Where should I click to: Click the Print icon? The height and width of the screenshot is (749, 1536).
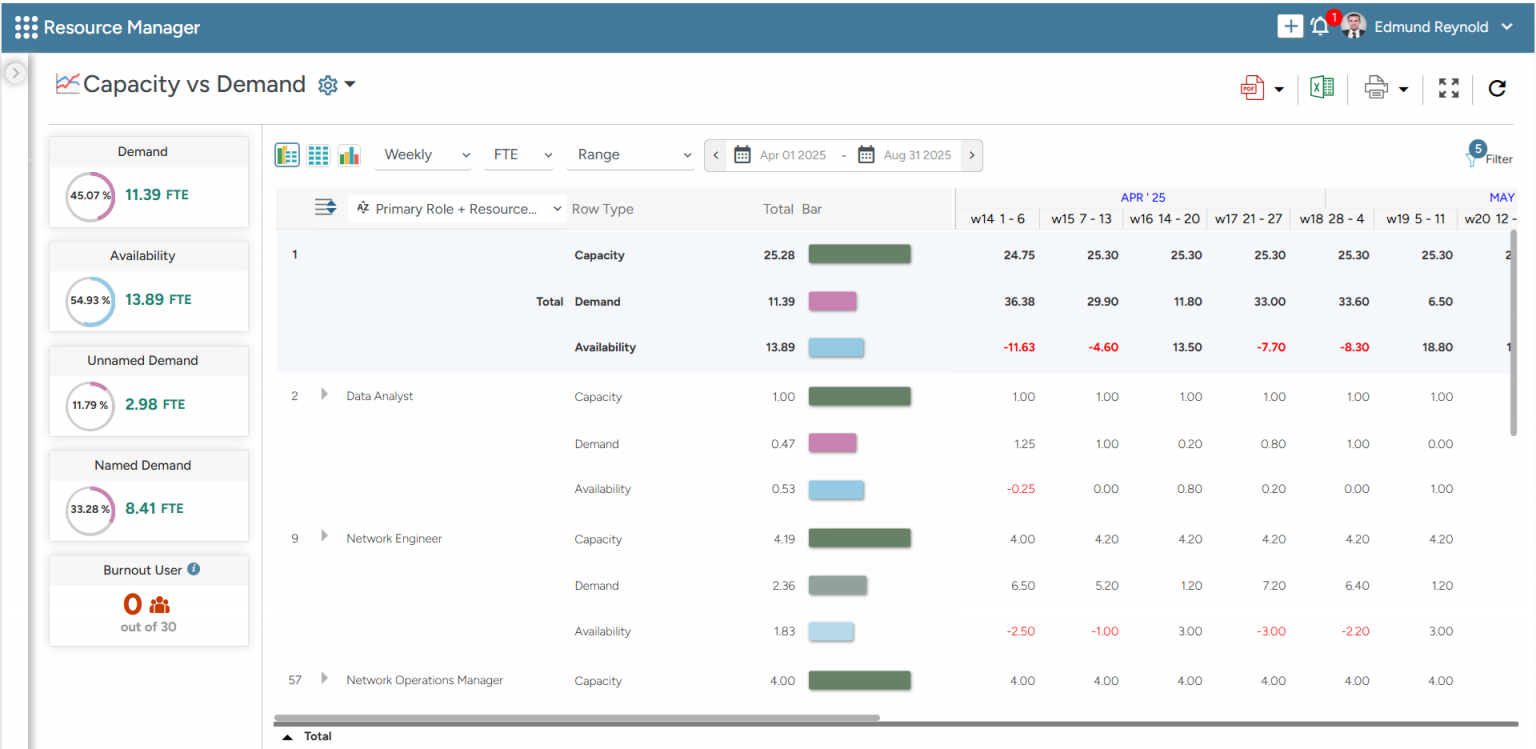point(1376,87)
